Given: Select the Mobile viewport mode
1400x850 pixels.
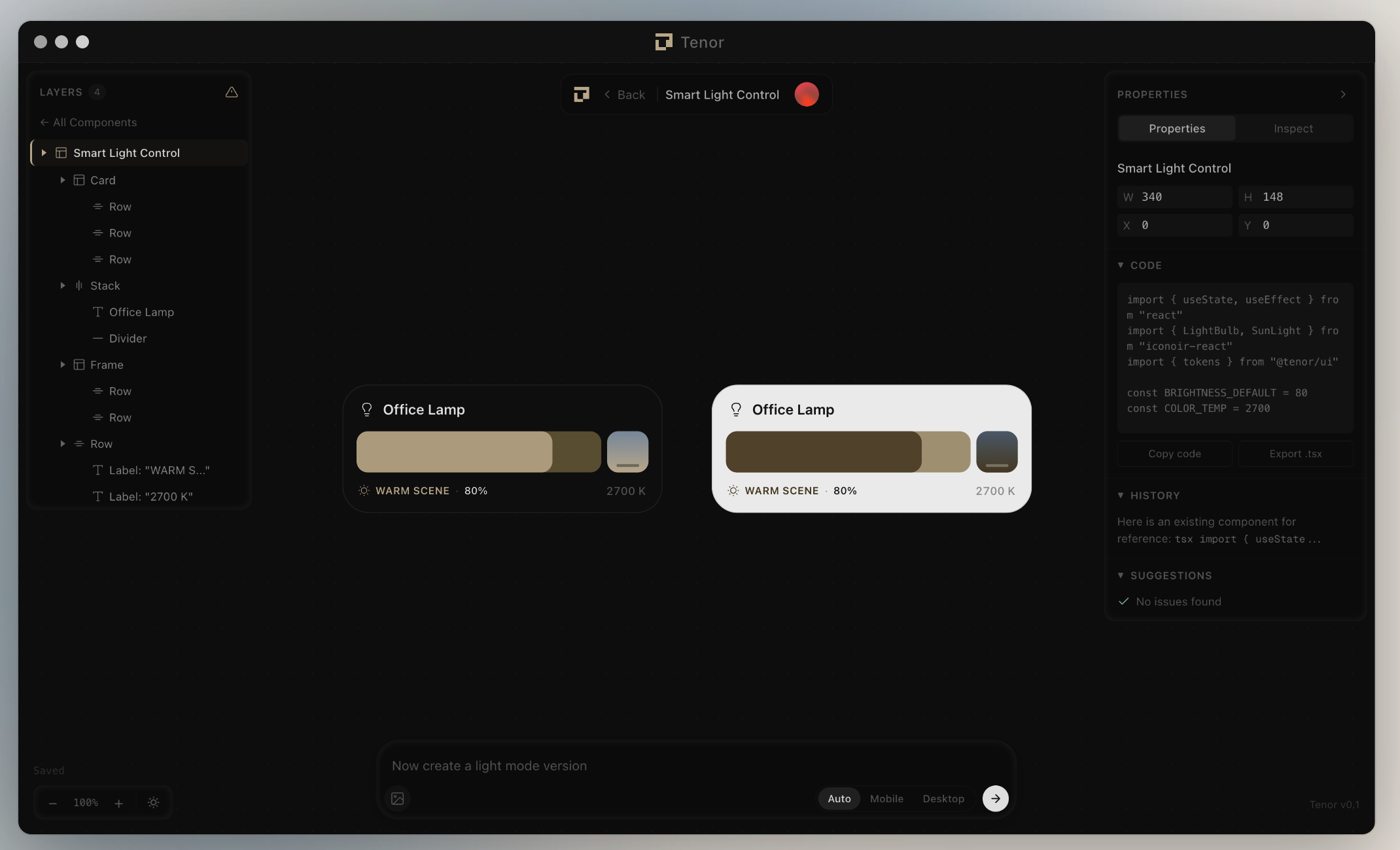Looking at the screenshot, I should [886, 798].
